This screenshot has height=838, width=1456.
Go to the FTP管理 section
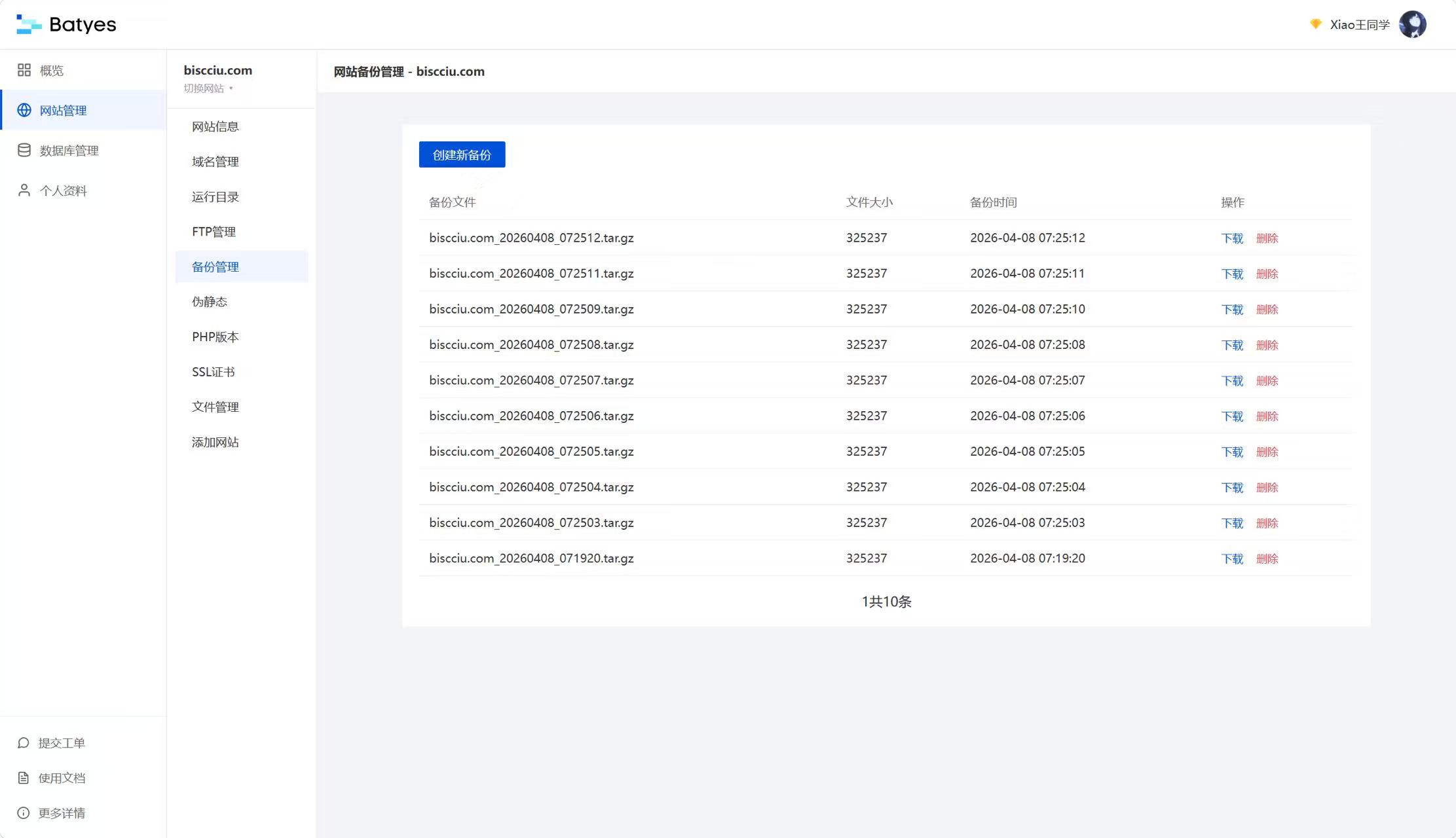pyautogui.click(x=214, y=232)
